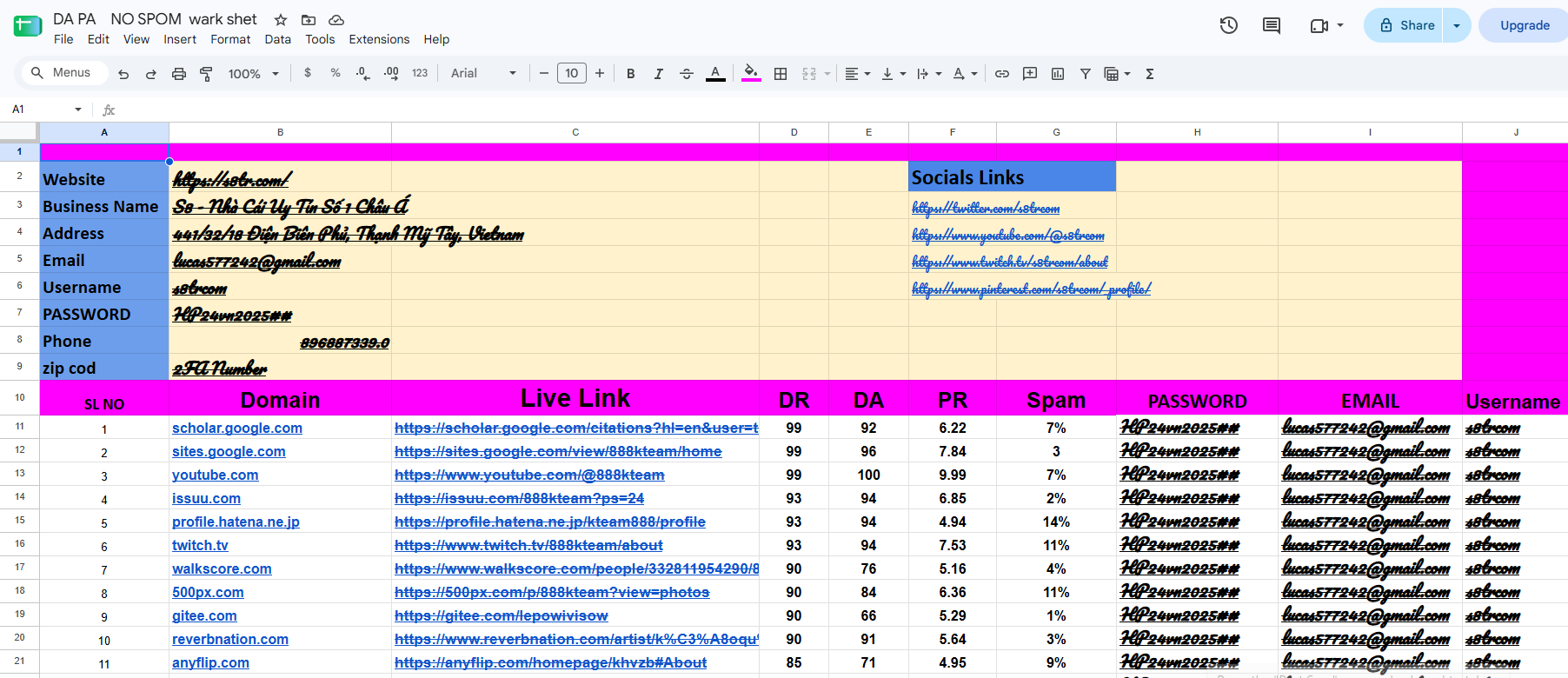Open version history clock icon

point(1229,25)
